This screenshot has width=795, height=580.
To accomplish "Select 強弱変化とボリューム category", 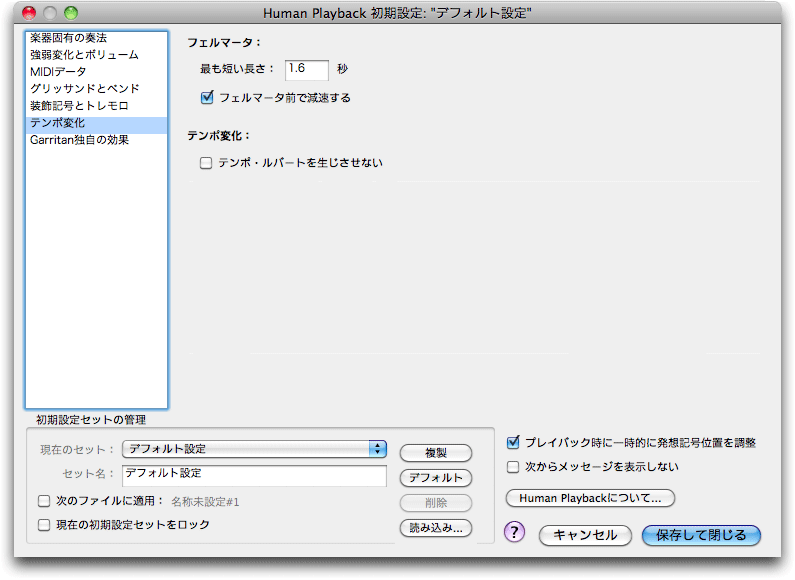I will pos(96,55).
